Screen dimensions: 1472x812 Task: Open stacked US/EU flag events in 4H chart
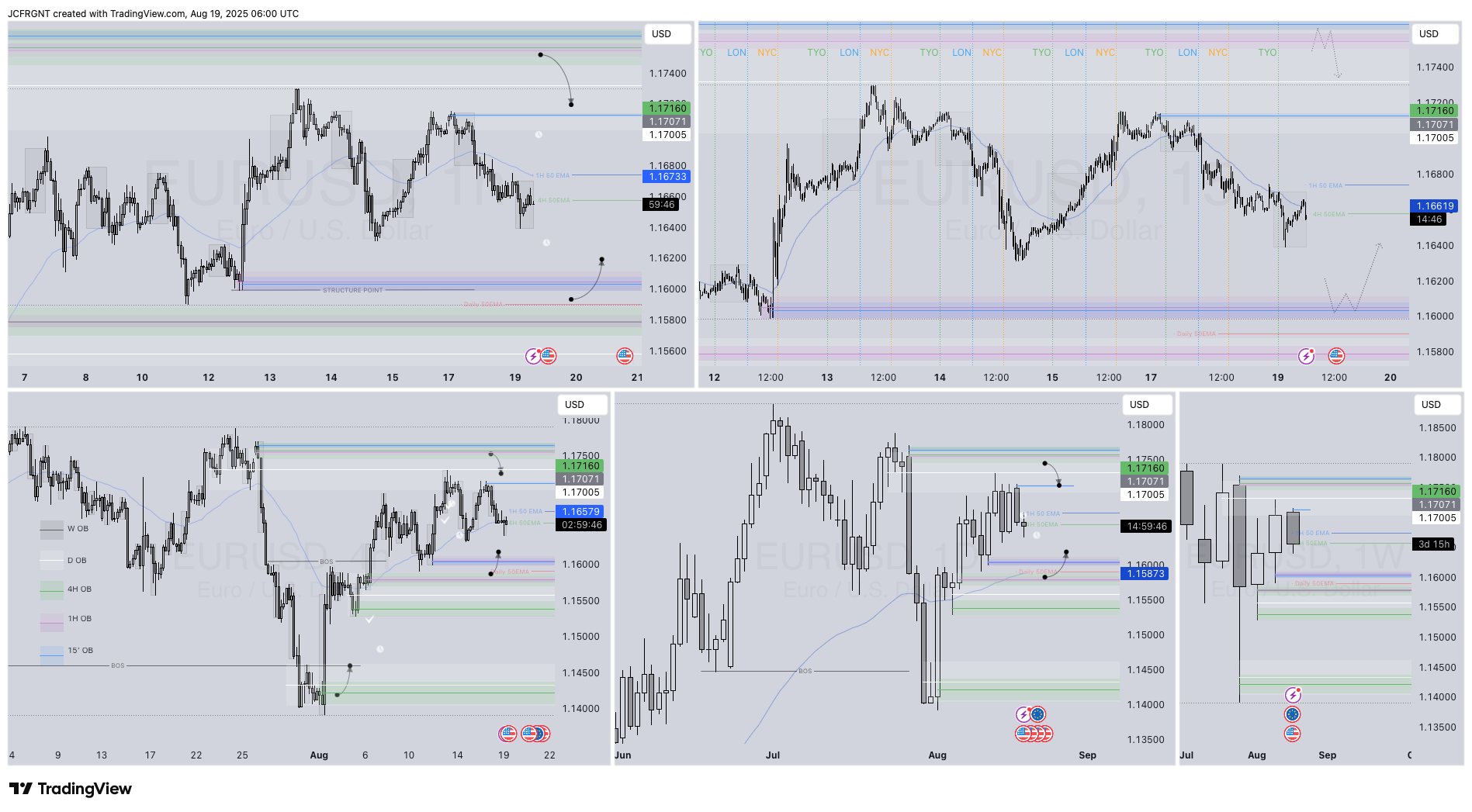tap(535, 733)
